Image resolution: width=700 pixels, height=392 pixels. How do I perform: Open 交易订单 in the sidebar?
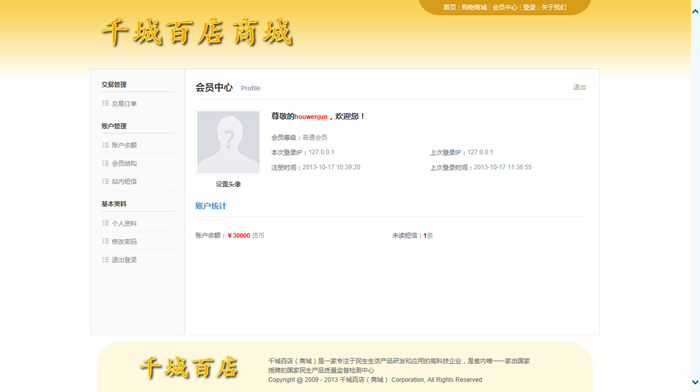pyautogui.click(x=124, y=104)
